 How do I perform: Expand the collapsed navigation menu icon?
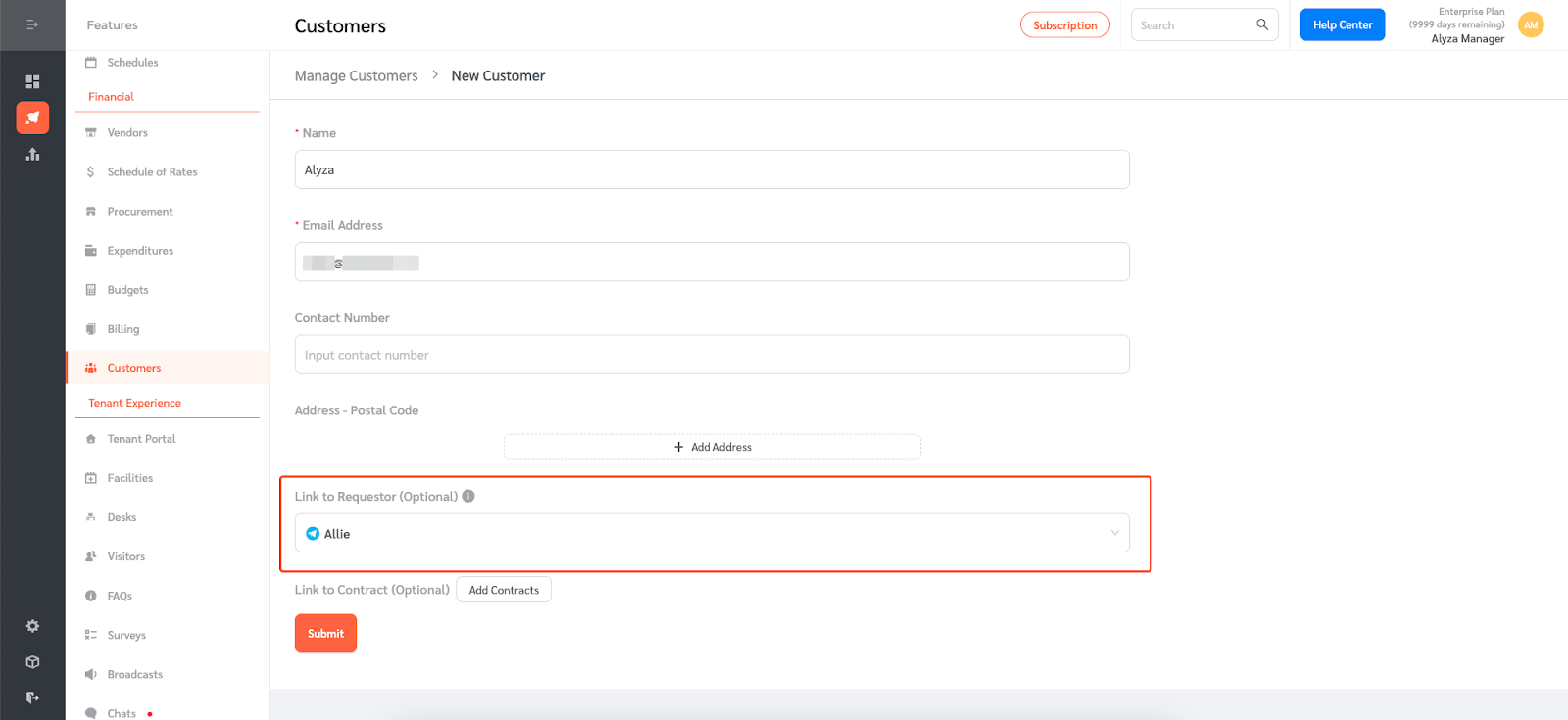[32, 24]
